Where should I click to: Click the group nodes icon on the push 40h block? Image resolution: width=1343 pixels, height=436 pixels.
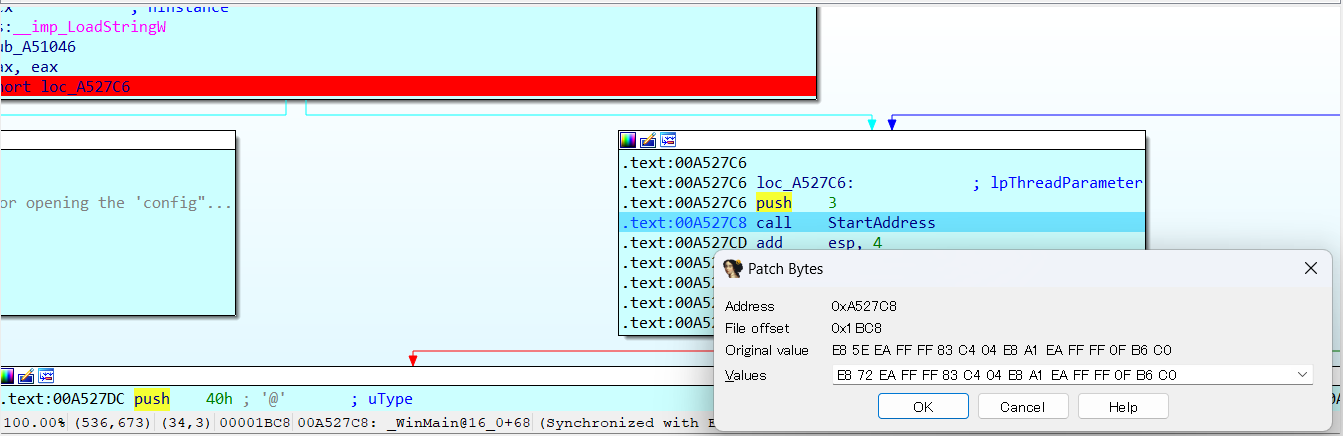(x=46, y=376)
